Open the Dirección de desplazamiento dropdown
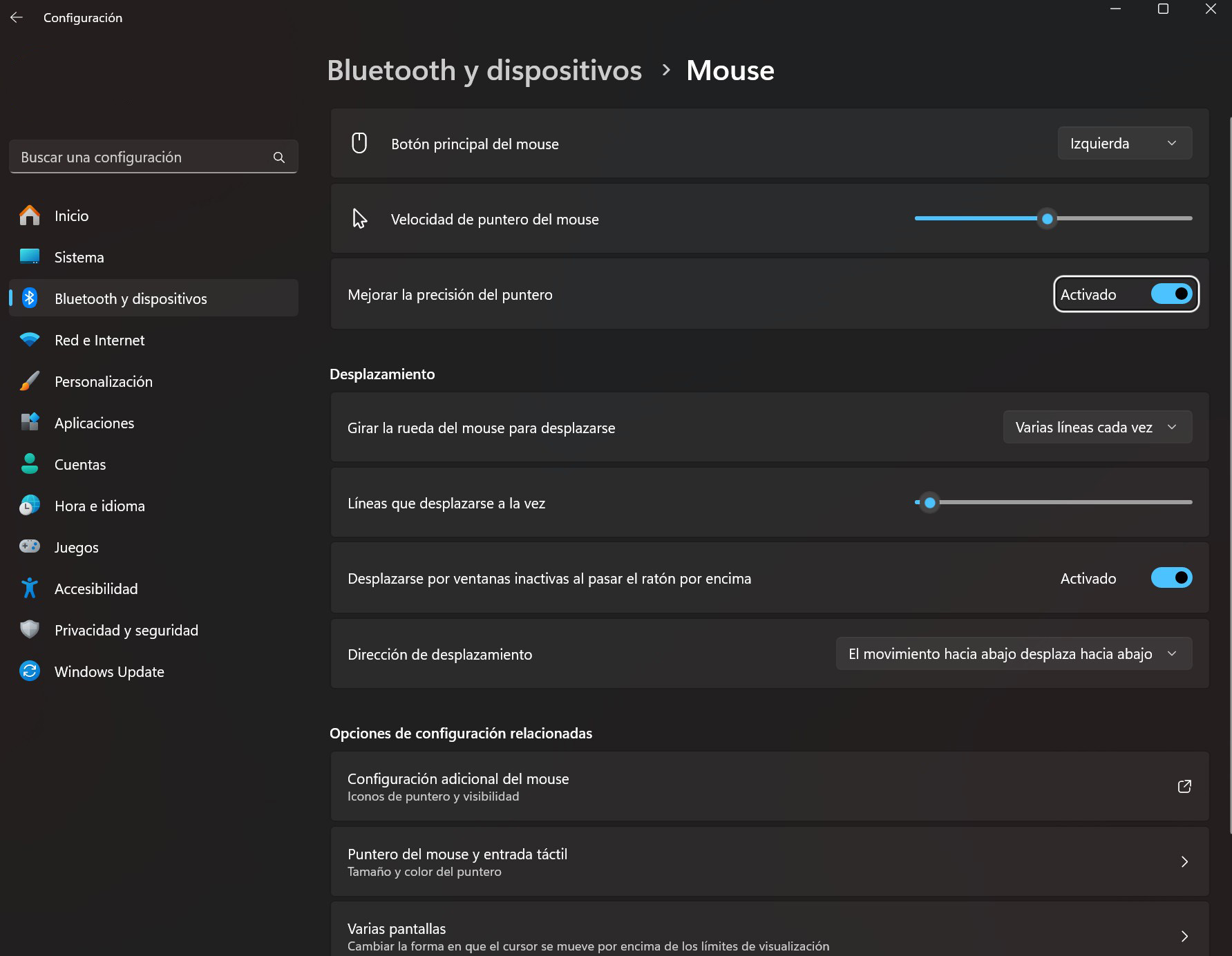Viewport: 1232px width, 956px height. coord(1014,653)
